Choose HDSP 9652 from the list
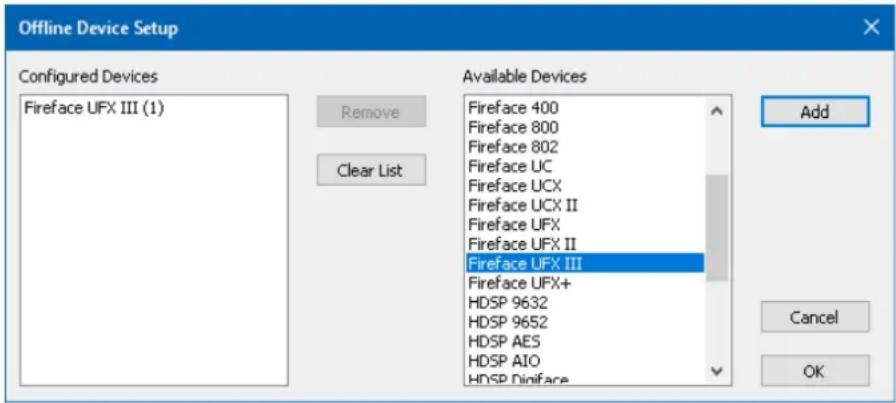This screenshot has height=403, width=896. 585,322
